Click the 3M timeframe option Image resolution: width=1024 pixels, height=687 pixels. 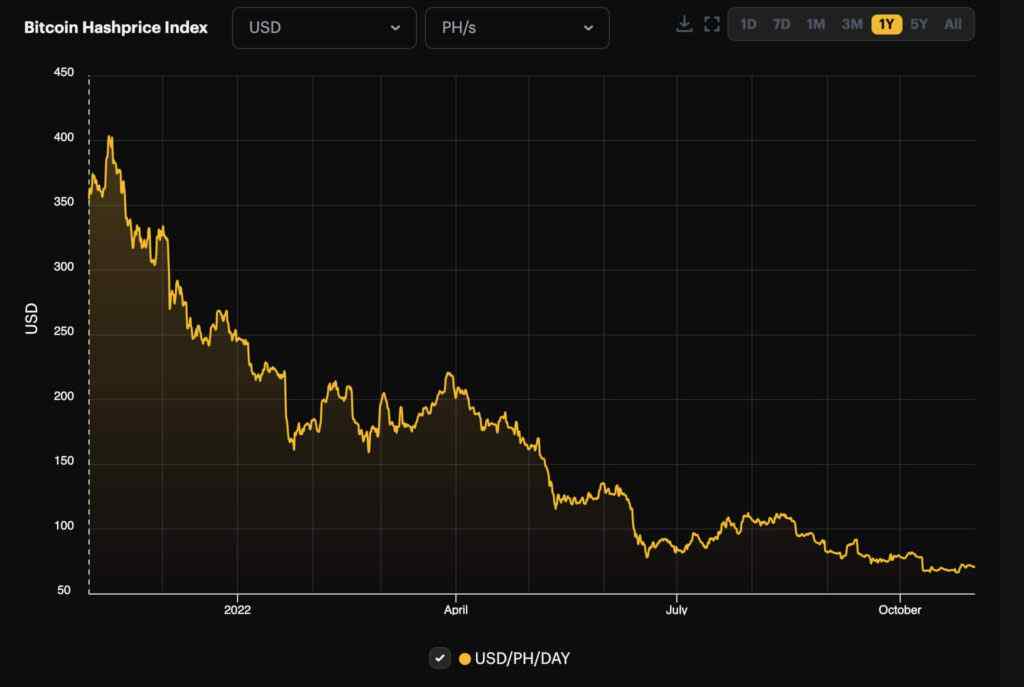tap(851, 24)
